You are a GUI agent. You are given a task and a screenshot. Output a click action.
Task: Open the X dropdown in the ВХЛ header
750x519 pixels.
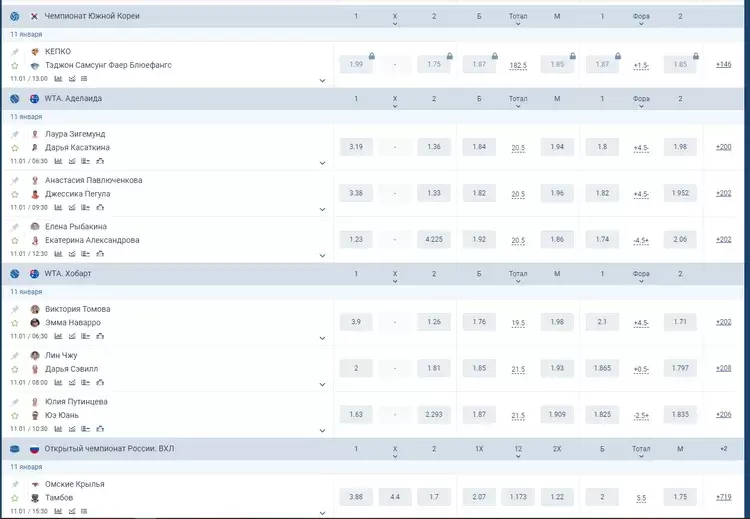click(395, 451)
